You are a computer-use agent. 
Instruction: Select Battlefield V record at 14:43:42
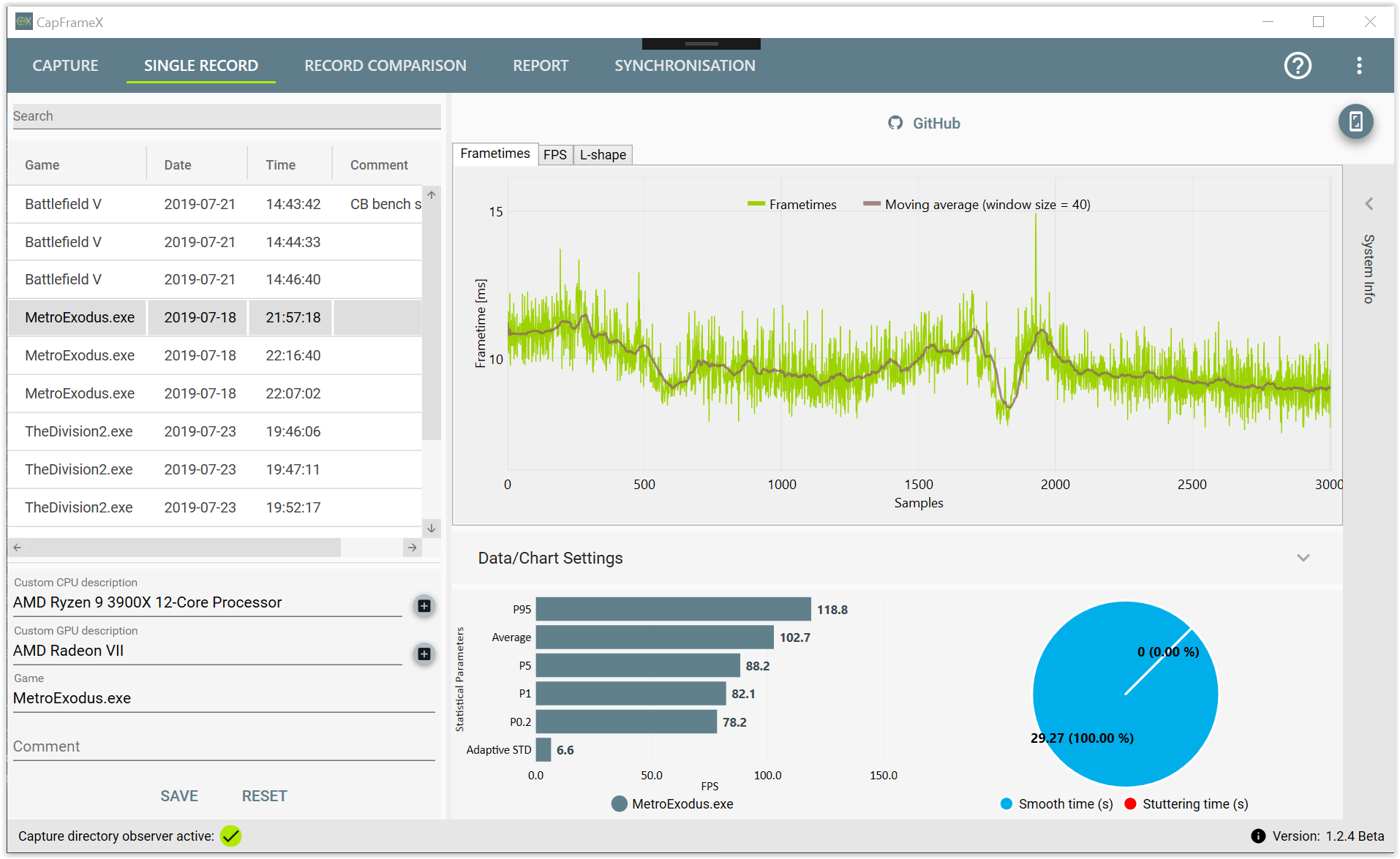tap(215, 205)
